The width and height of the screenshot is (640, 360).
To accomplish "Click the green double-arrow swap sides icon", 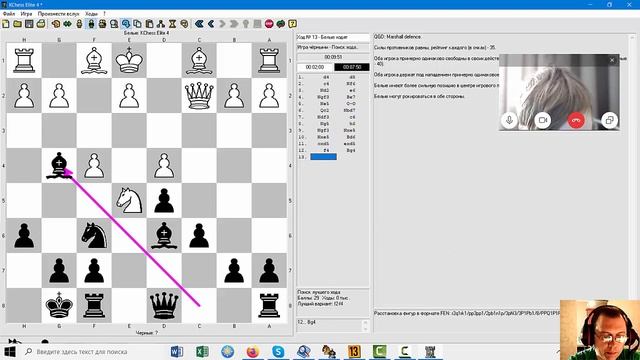I will [x=67, y=24].
